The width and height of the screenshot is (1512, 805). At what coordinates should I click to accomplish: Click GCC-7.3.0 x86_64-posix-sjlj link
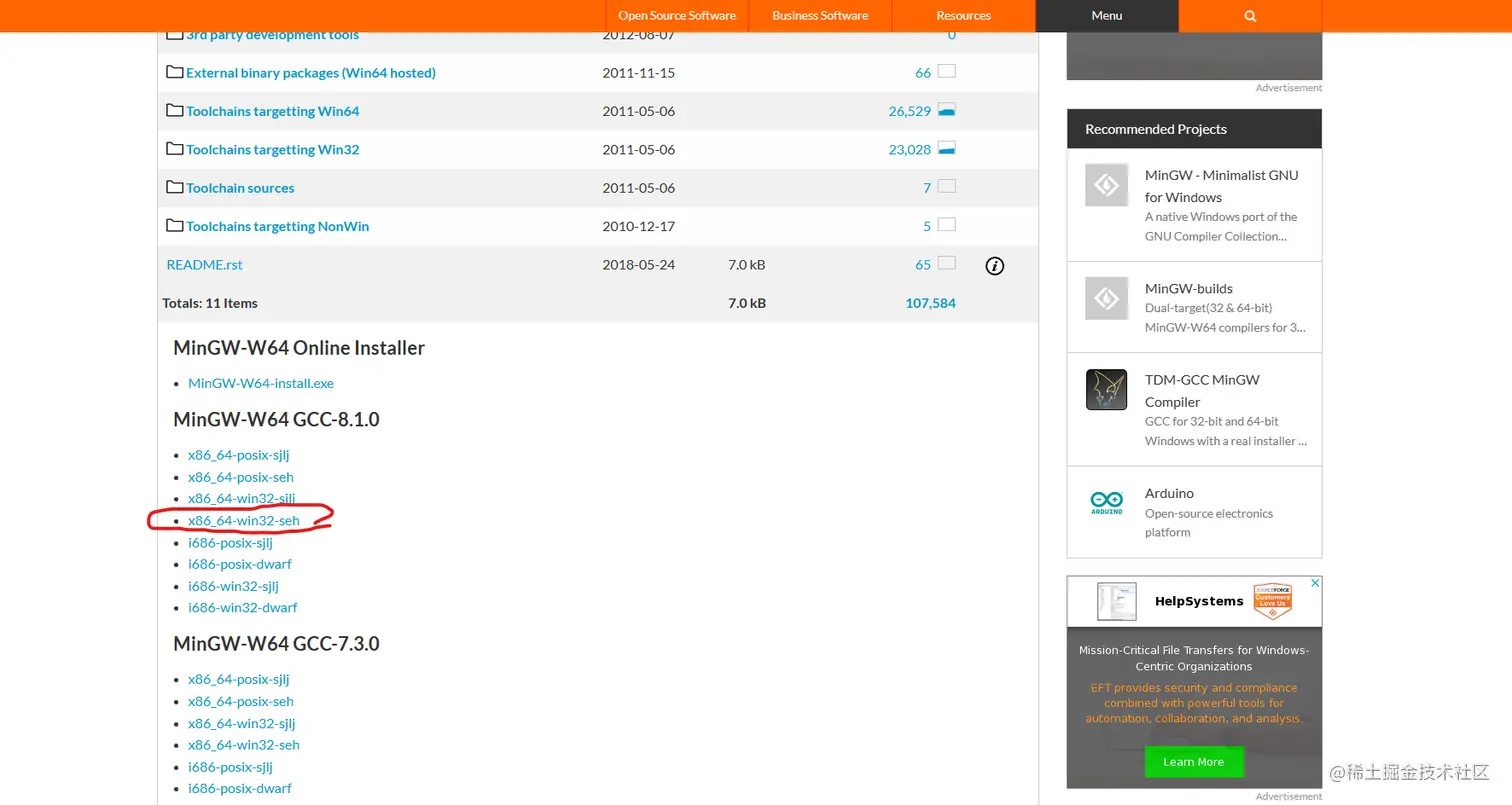coord(238,679)
